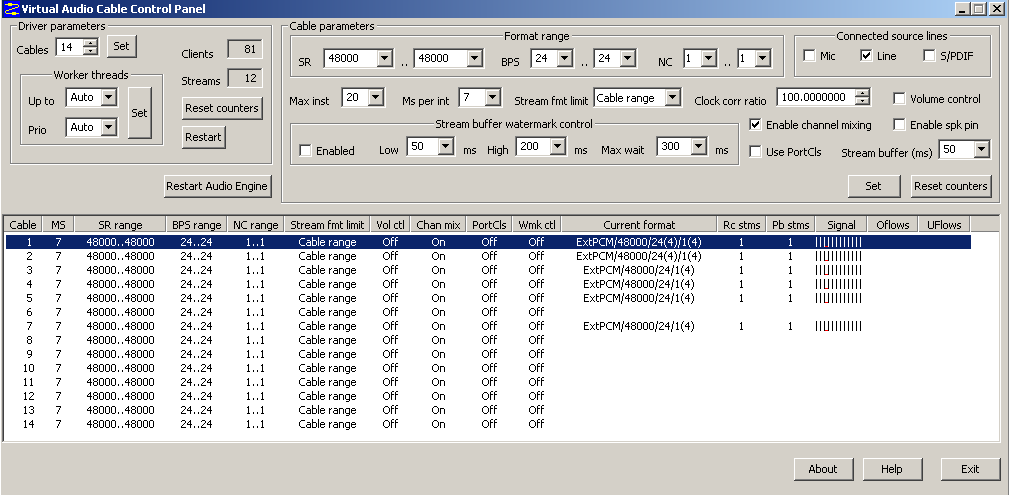Click the Virtual Audio Cable title bar icon
The image size is (1009, 495).
point(11,8)
